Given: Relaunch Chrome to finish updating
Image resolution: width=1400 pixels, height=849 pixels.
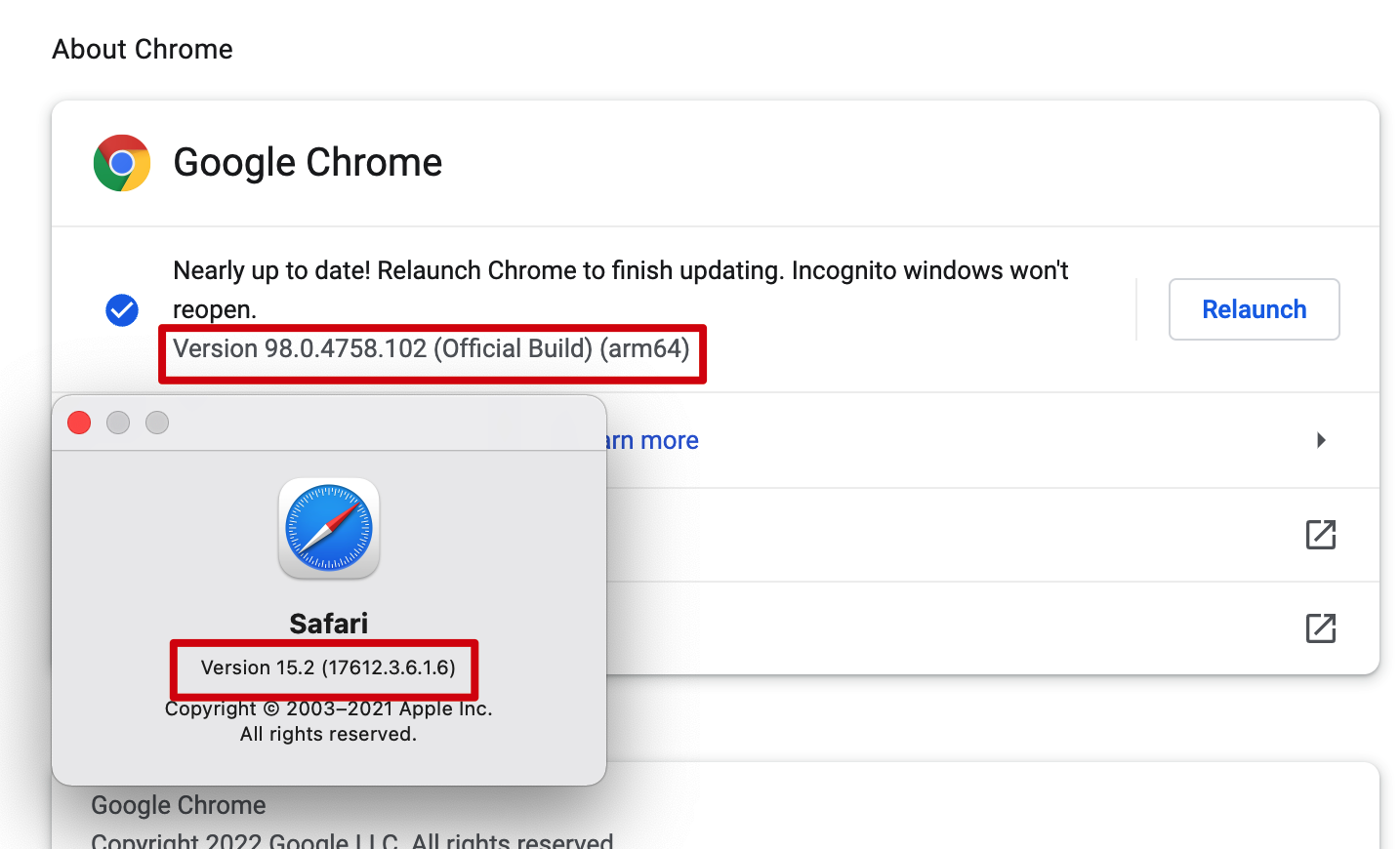Looking at the screenshot, I should [1254, 309].
